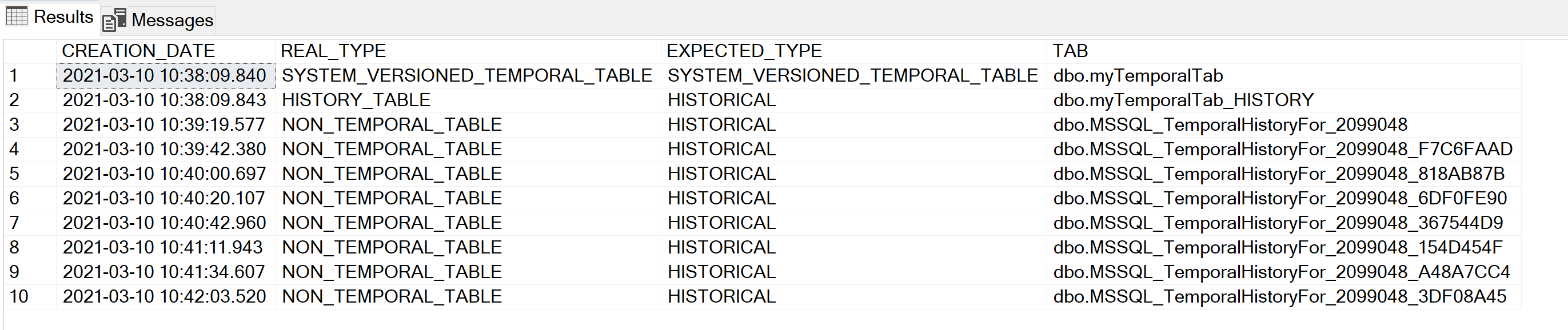This screenshot has height=330, width=1568.
Task: Open the Messages tab
Action: [x=171, y=20]
